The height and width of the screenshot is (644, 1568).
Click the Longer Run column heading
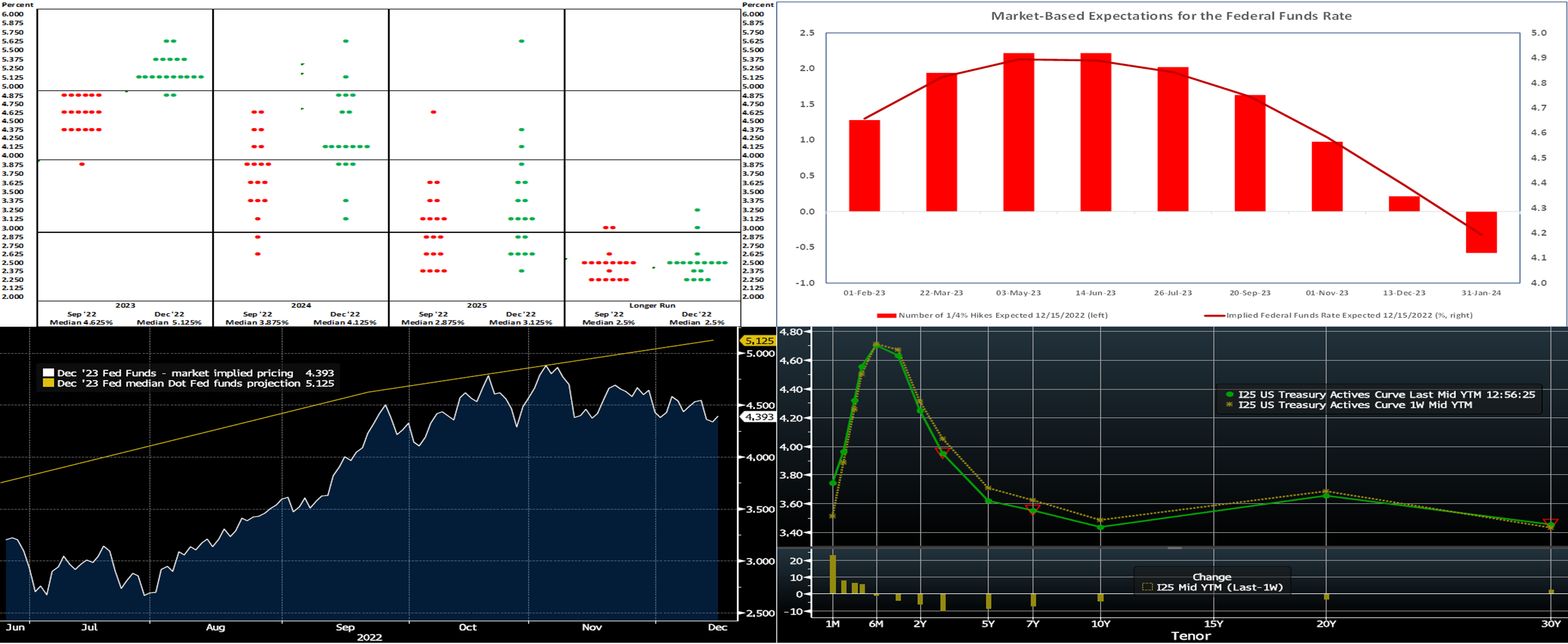click(x=652, y=306)
